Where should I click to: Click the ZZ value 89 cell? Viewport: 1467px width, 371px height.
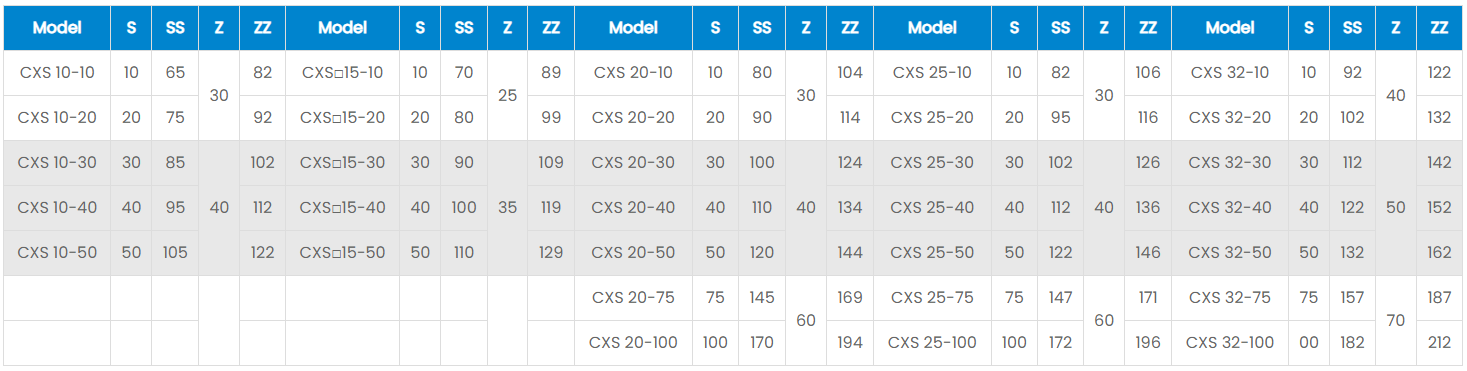[551, 73]
